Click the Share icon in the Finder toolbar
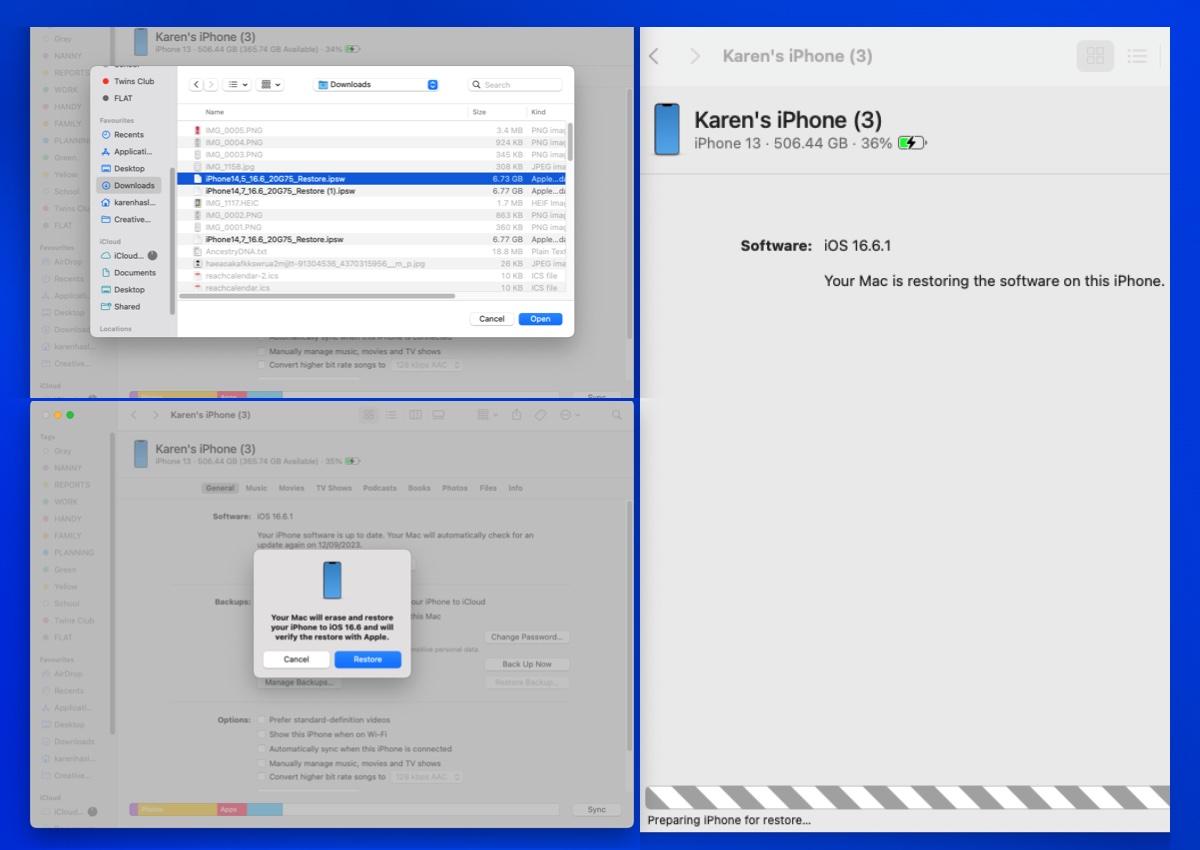The width and height of the screenshot is (1200, 850). pyautogui.click(x=517, y=415)
